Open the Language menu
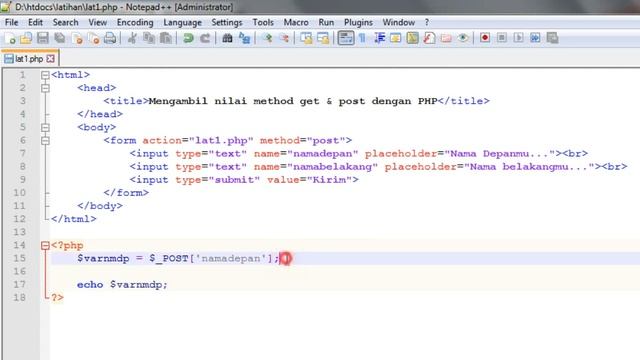The image size is (640, 360). (182, 22)
